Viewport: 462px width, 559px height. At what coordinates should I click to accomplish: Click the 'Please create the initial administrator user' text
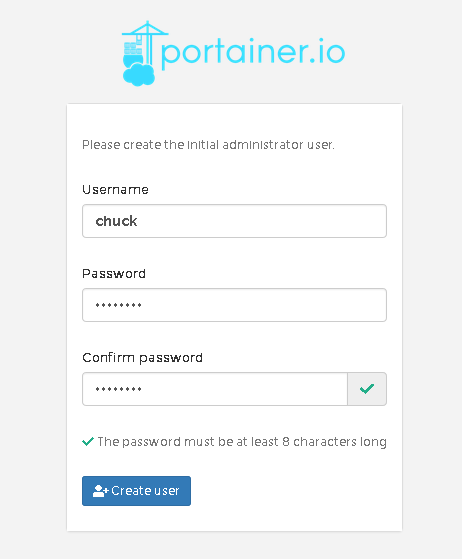[209, 145]
